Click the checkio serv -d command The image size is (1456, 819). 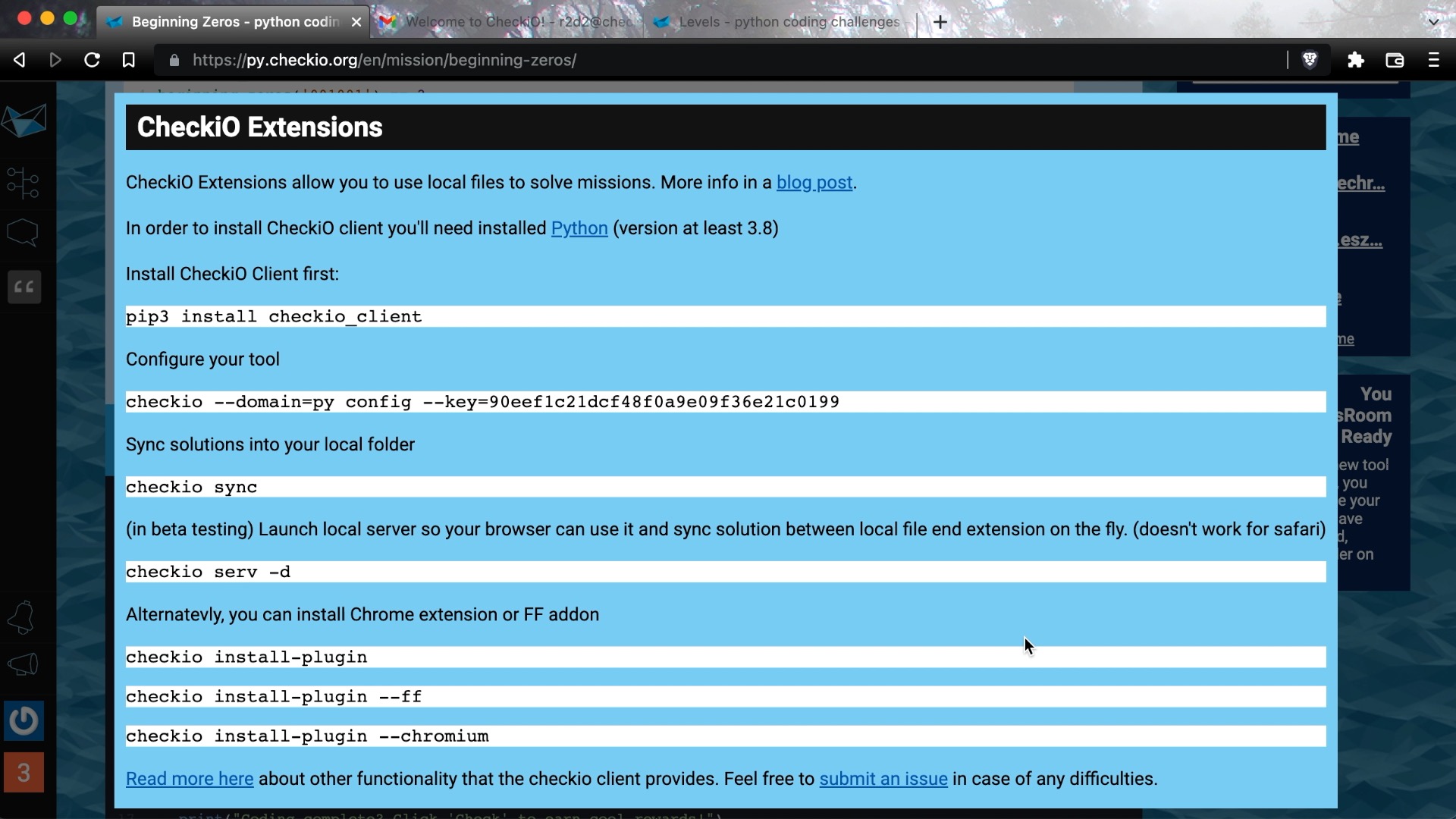click(x=726, y=572)
